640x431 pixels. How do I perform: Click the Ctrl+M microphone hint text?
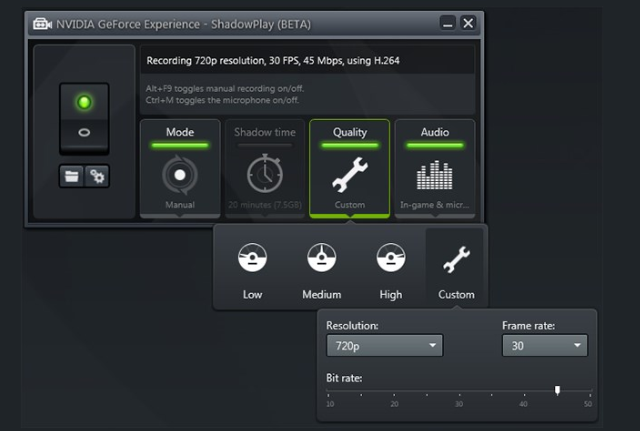coord(222,100)
